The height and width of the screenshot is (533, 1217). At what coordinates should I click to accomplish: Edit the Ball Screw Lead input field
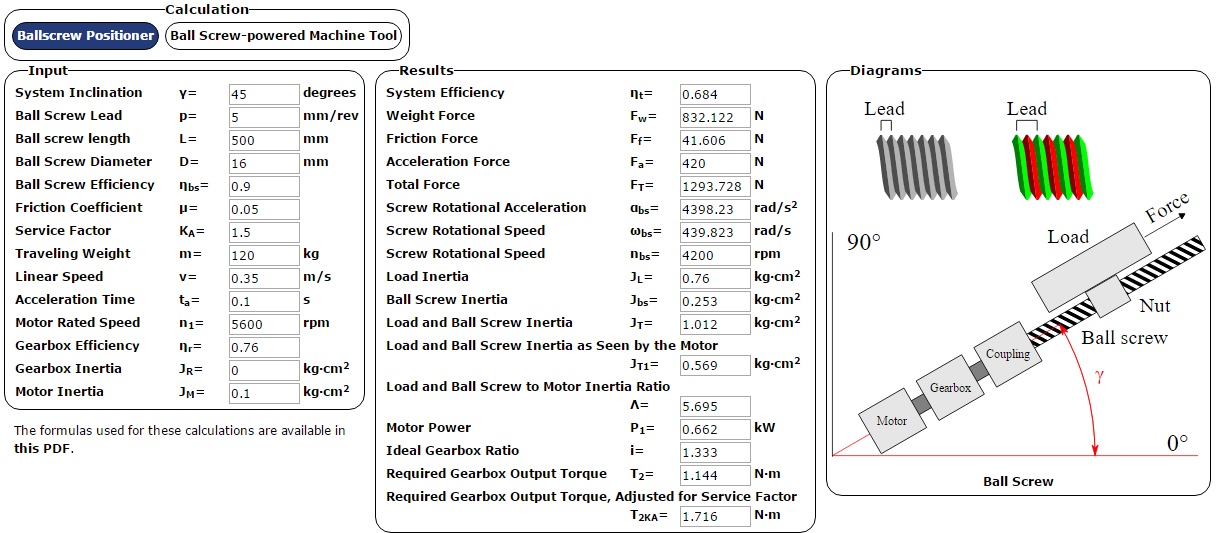coord(264,117)
